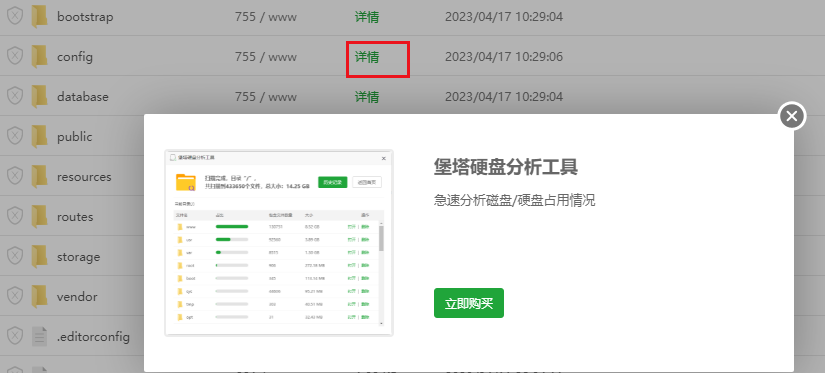
Task: Select the vendor folder icon
Action: (39, 296)
